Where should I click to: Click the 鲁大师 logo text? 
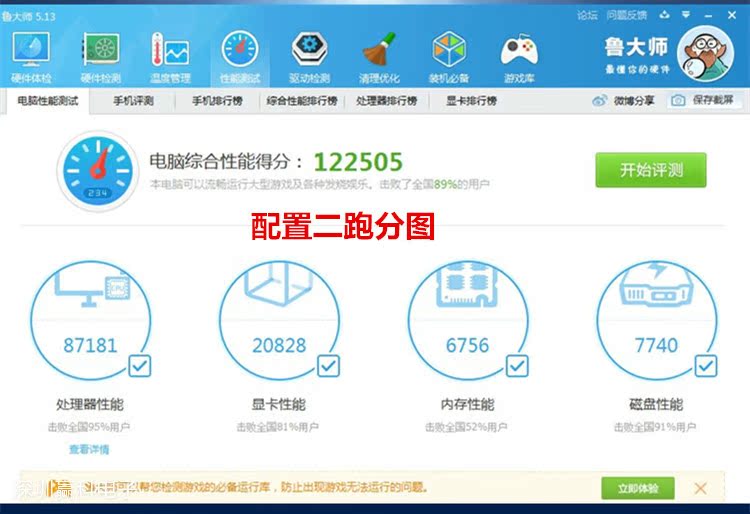(x=636, y=47)
